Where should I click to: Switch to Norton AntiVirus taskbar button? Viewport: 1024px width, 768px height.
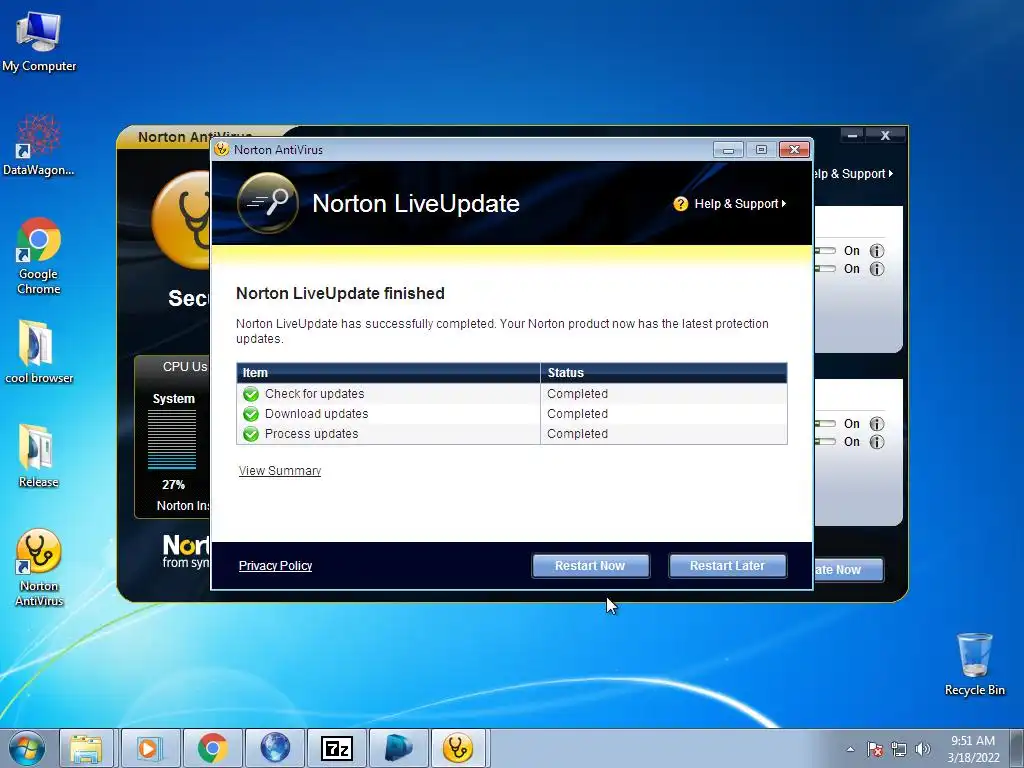click(458, 748)
